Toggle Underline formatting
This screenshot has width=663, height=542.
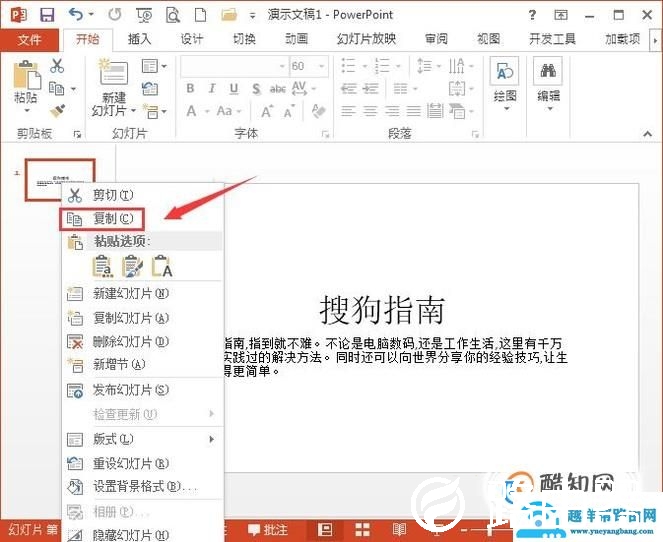click(233, 88)
